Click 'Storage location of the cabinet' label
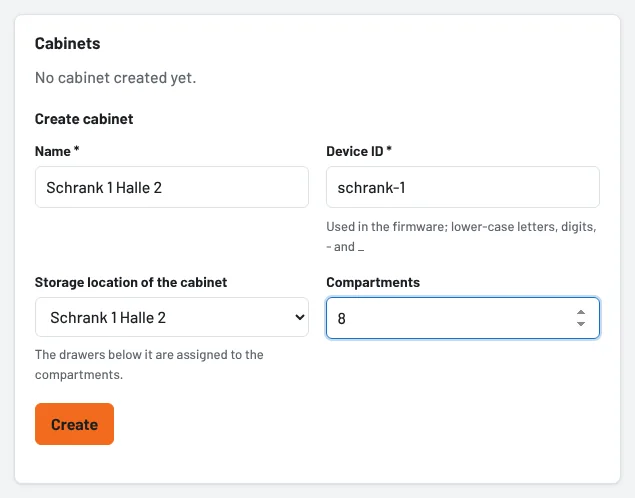Screen dimensions: 635x498 pos(131,282)
